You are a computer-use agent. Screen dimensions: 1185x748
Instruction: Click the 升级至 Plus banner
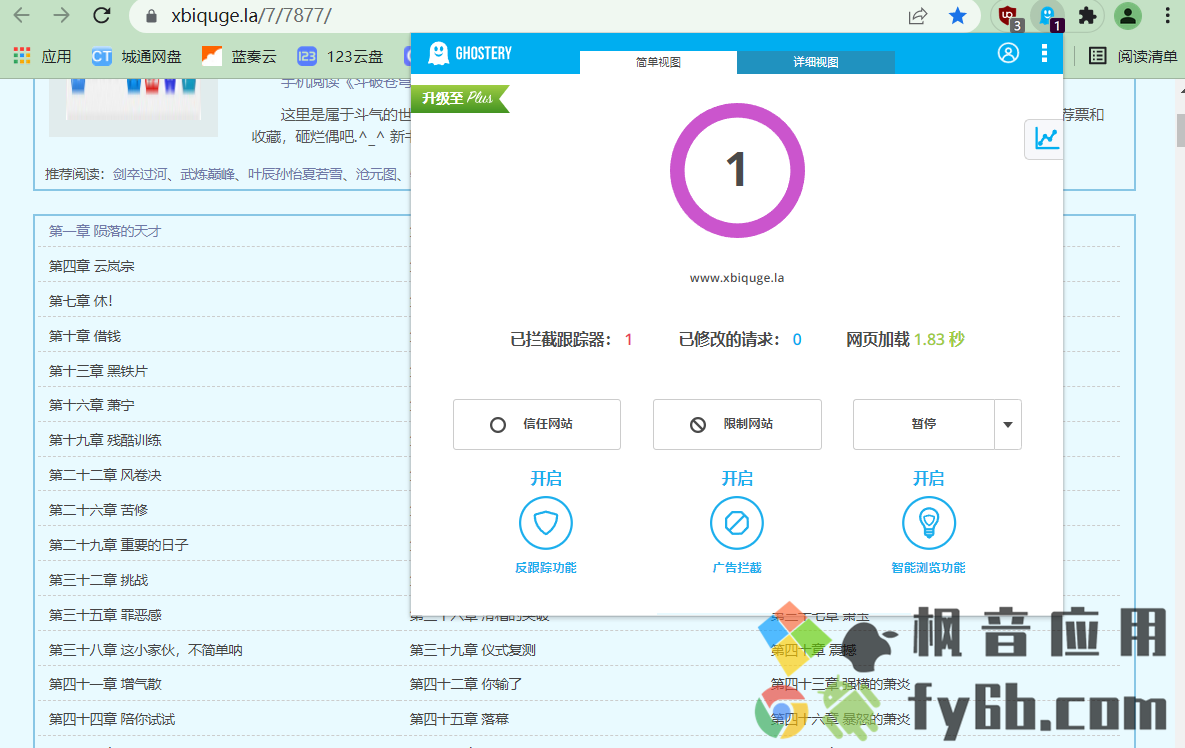click(459, 98)
